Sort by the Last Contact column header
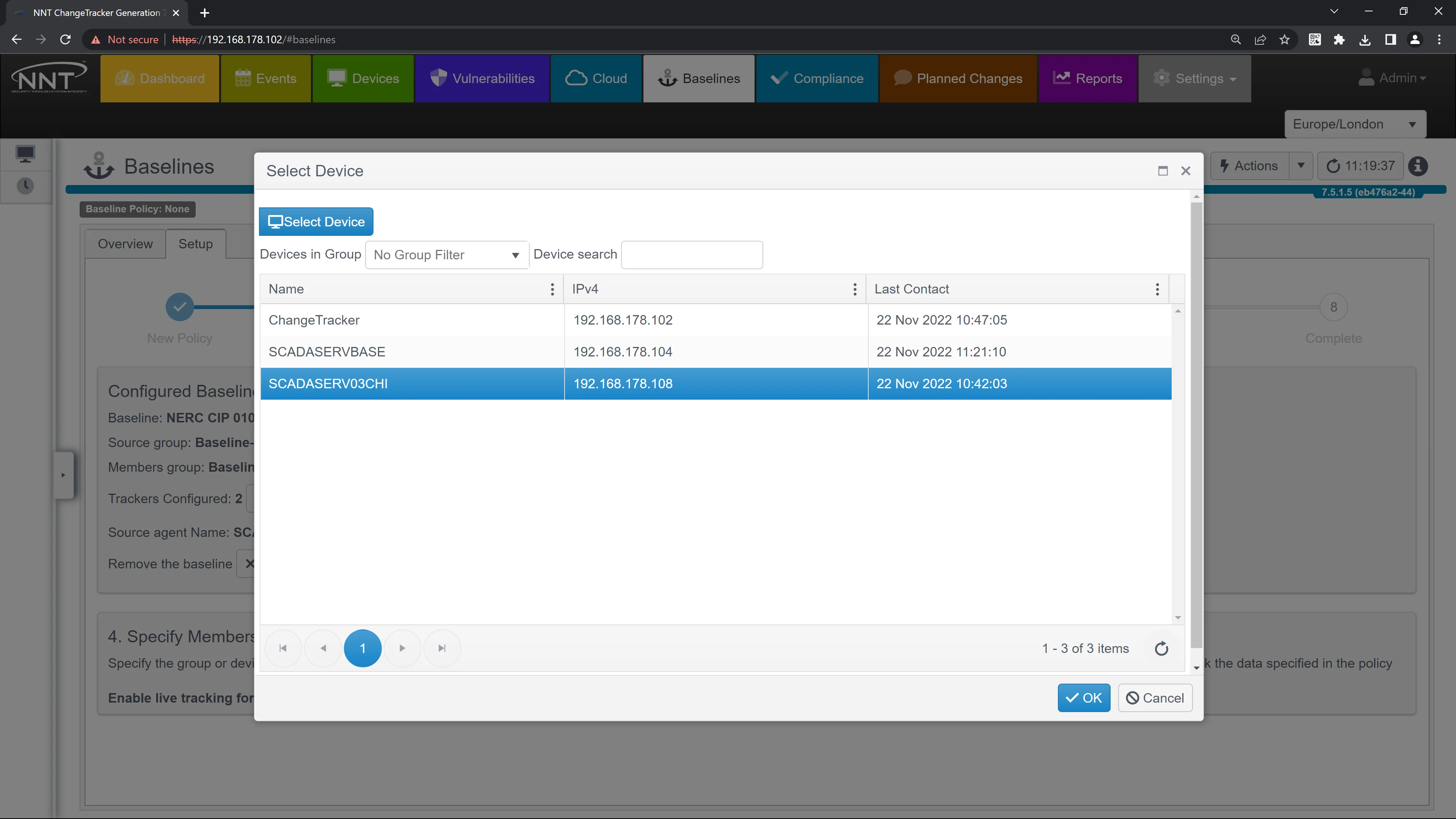This screenshot has height=819, width=1456. pos(911,289)
